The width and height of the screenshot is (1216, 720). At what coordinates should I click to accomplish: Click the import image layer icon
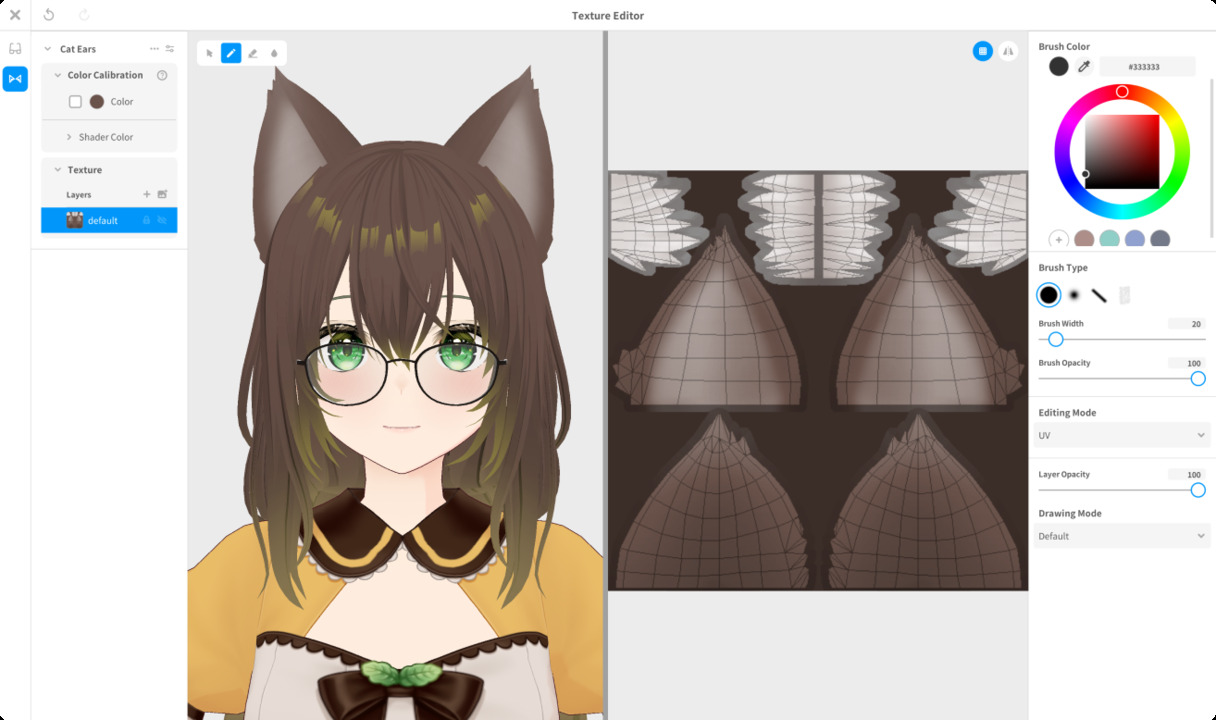[x=162, y=195]
